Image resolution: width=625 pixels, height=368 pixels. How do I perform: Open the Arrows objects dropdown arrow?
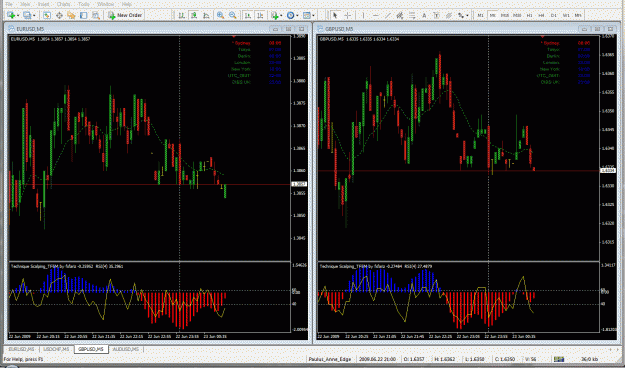click(x=467, y=16)
